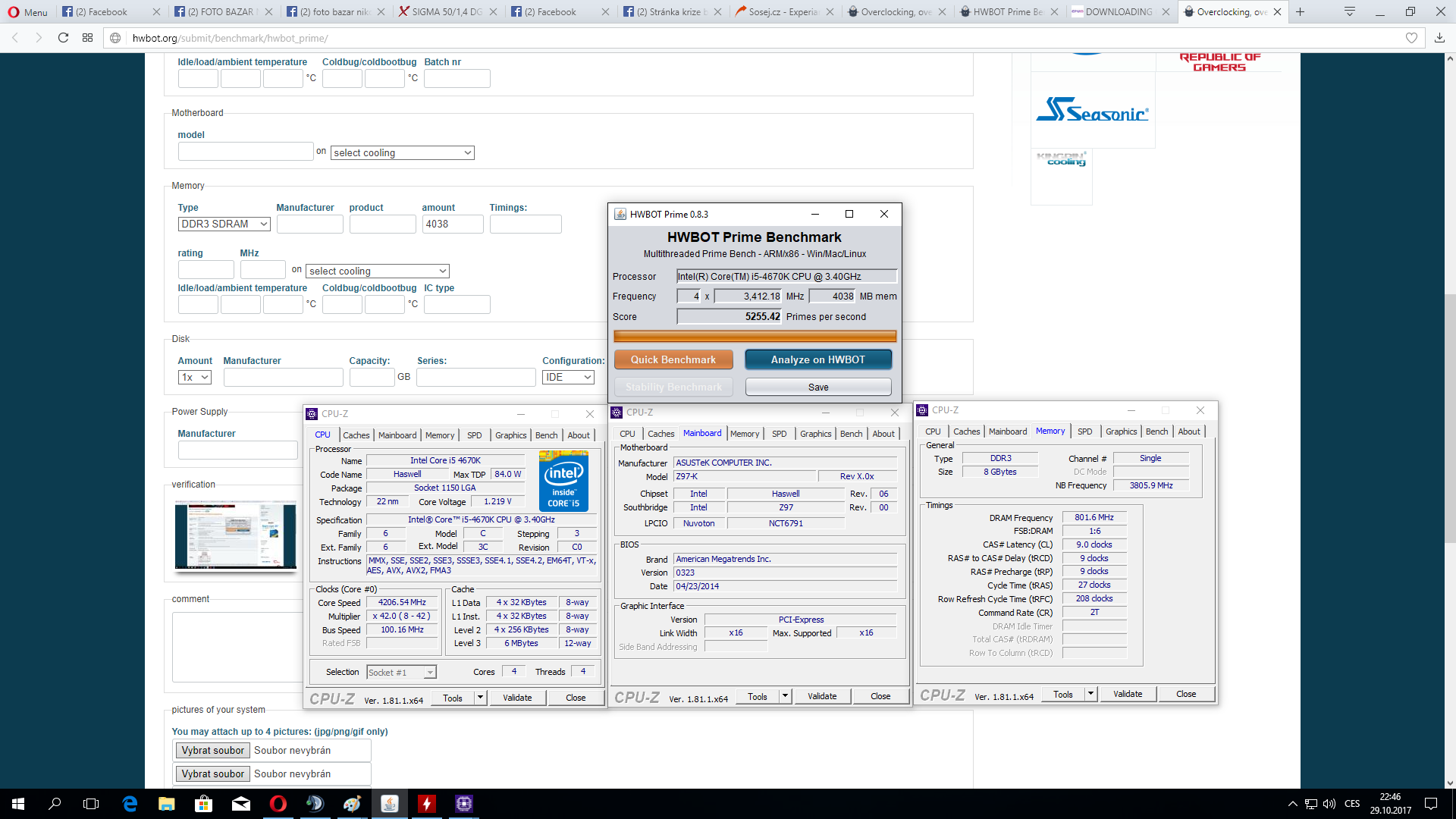1456x819 pixels.
Task: Open the Mail app taskbar icon
Action: [x=241, y=804]
